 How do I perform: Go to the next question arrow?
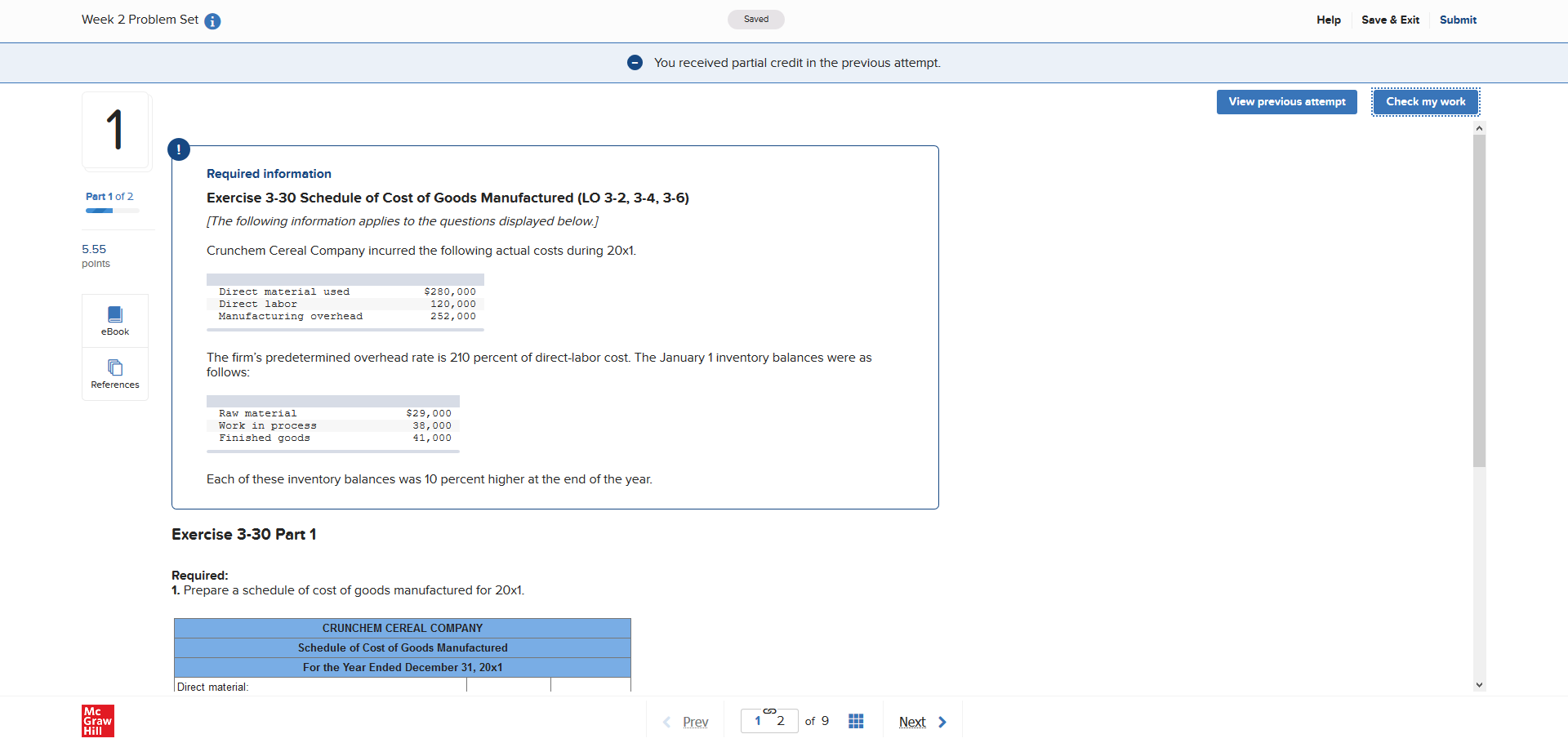[x=942, y=722]
